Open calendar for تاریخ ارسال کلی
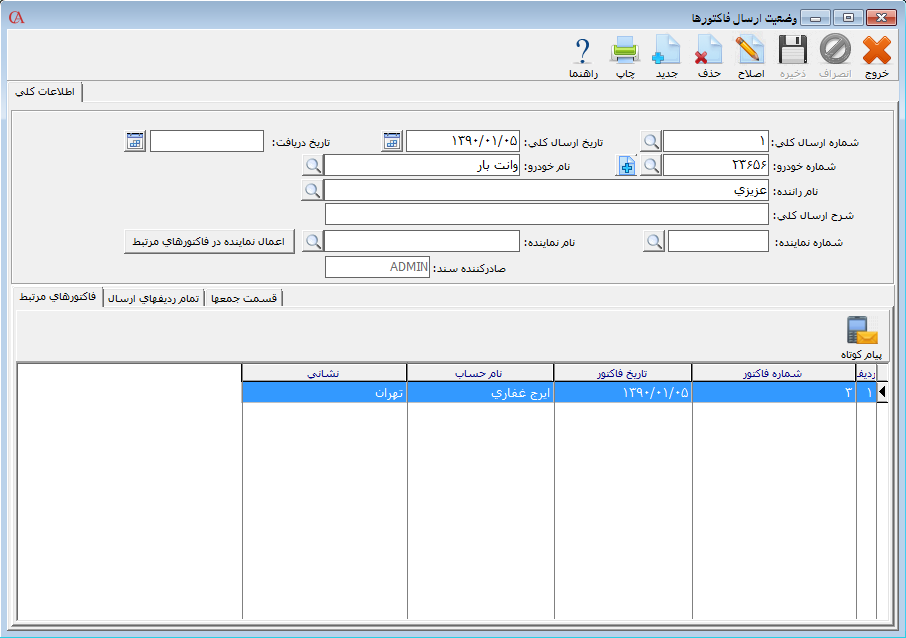Viewport: 906px width, 638px height. pos(393,141)
